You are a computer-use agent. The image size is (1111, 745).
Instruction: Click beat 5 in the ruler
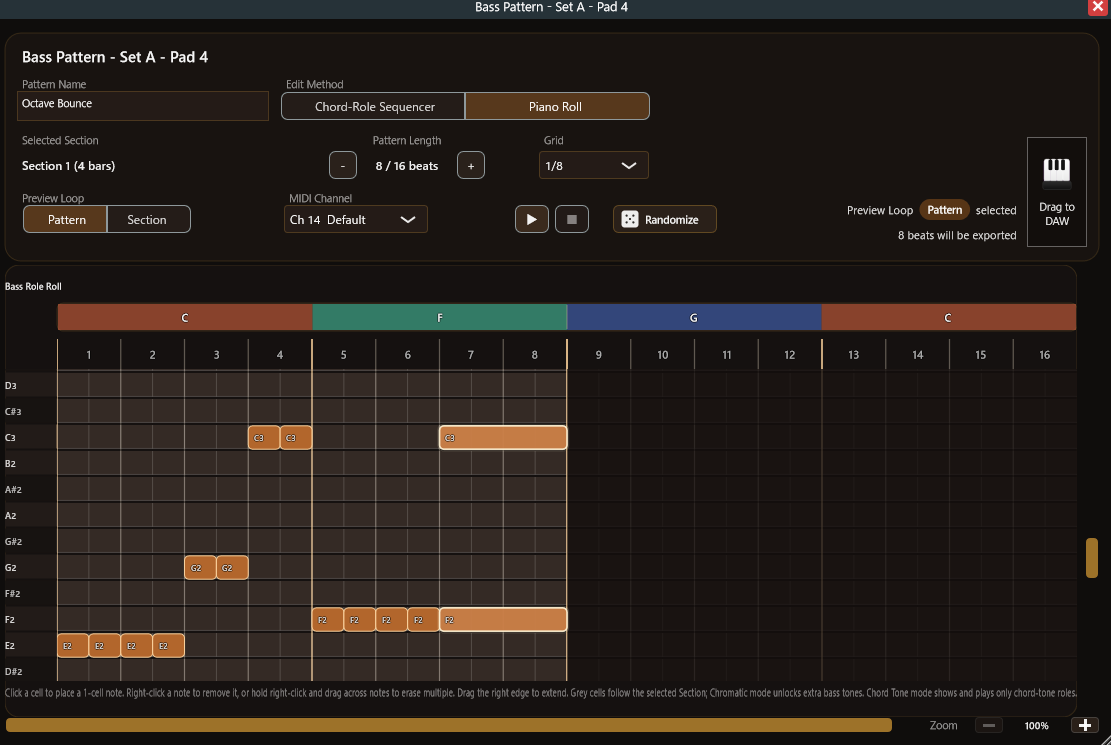pos(344,354)
